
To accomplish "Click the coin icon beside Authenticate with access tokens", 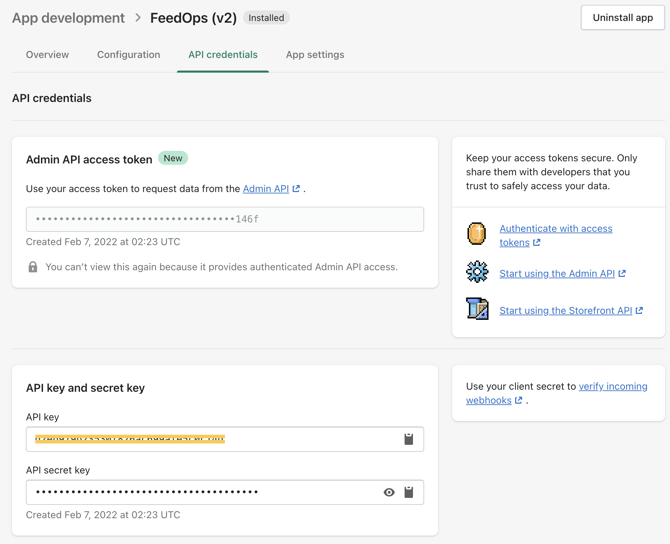I will click(476, 233).
